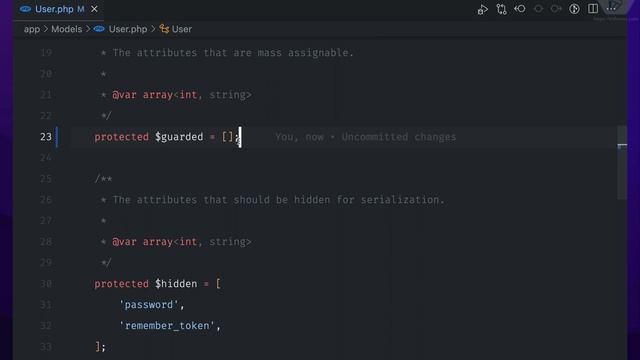
Task: Click the User.php breadcrumb segment
Action: (128, 29)
